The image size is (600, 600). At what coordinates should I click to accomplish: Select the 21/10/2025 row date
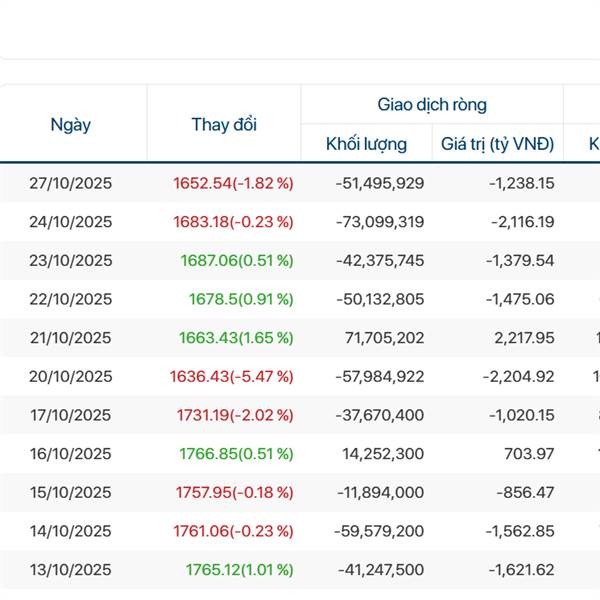71,338
